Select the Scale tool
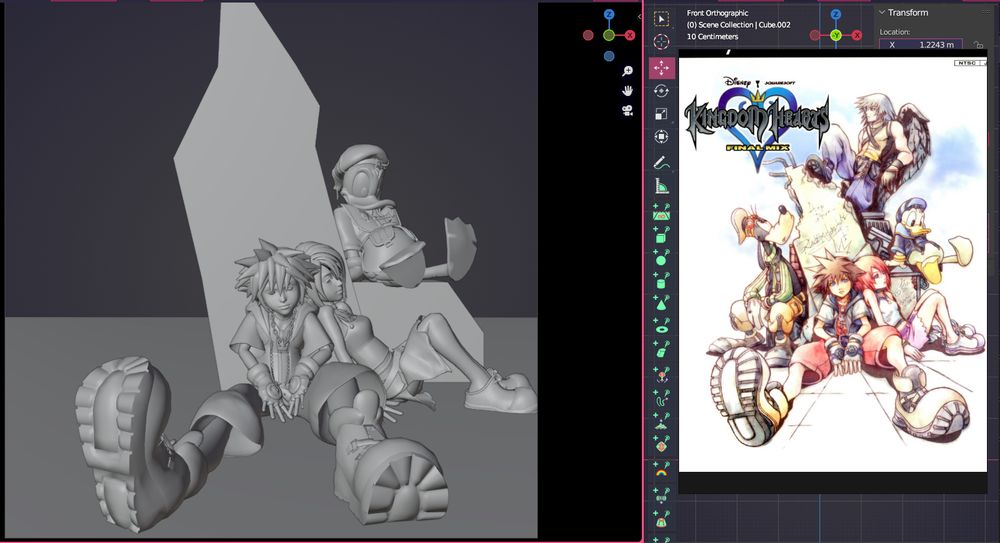This screenshot has height=543, width=1000. 661,114
